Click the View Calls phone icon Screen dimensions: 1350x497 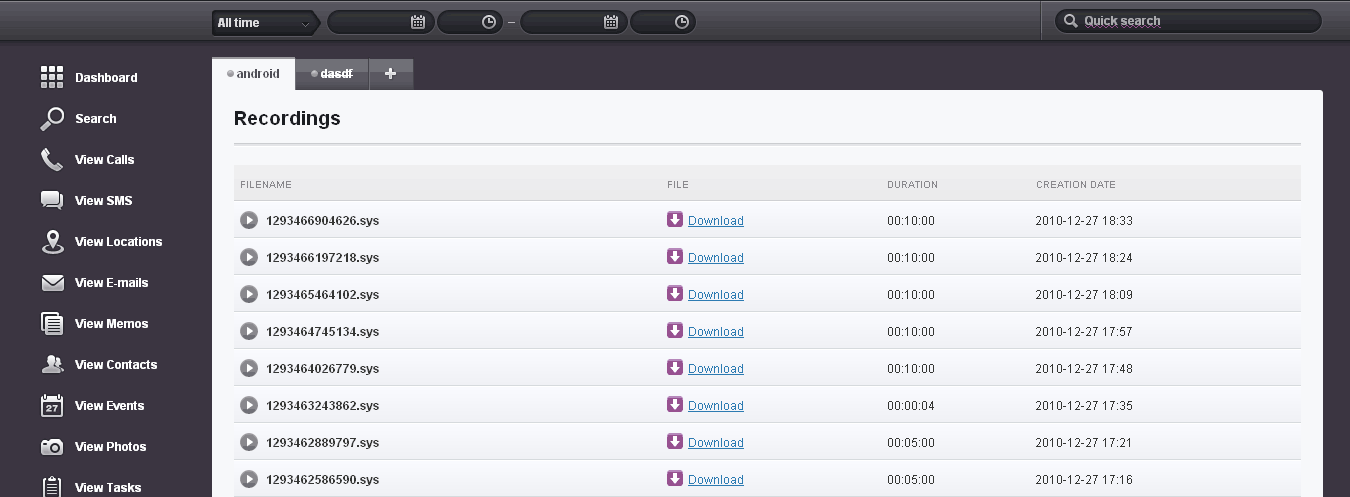pos(52,160)
